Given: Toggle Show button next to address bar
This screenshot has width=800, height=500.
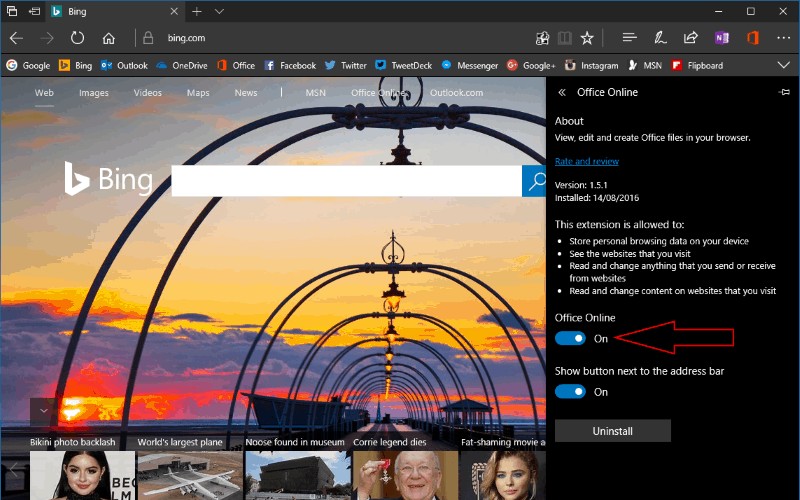Looking at the screenshot, I should pos(570,392).
